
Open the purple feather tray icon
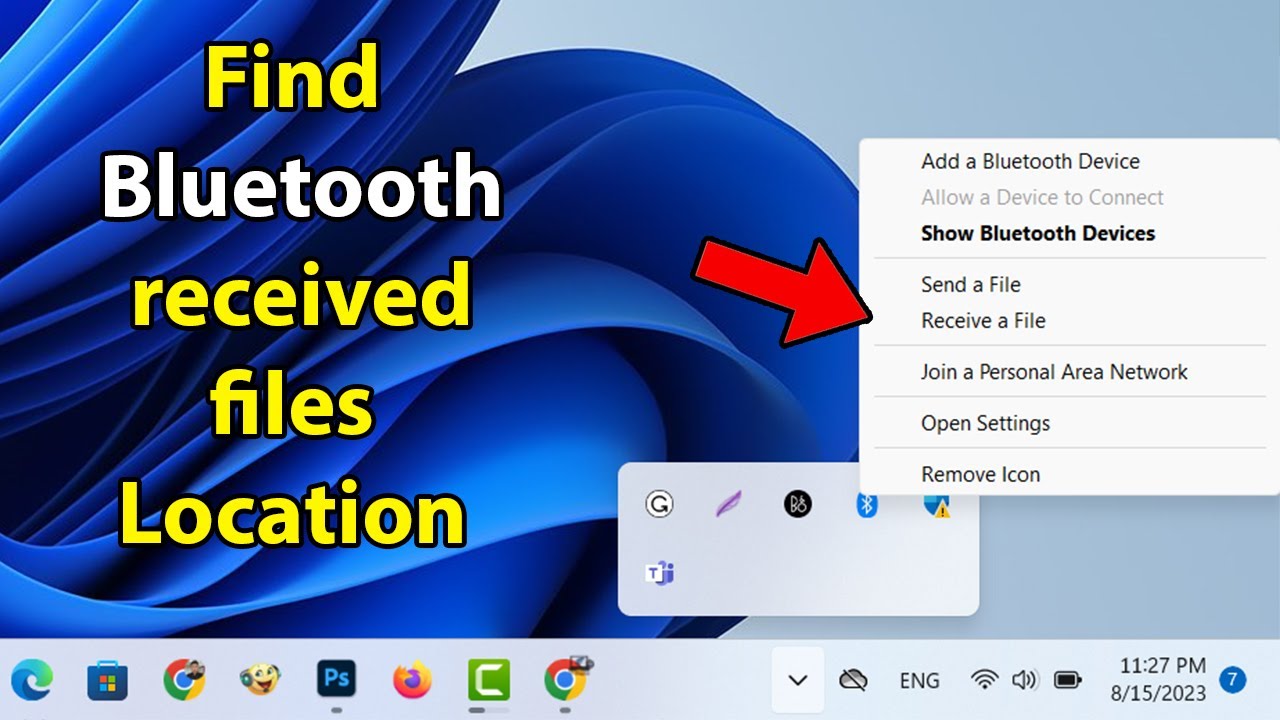[728, 504]
